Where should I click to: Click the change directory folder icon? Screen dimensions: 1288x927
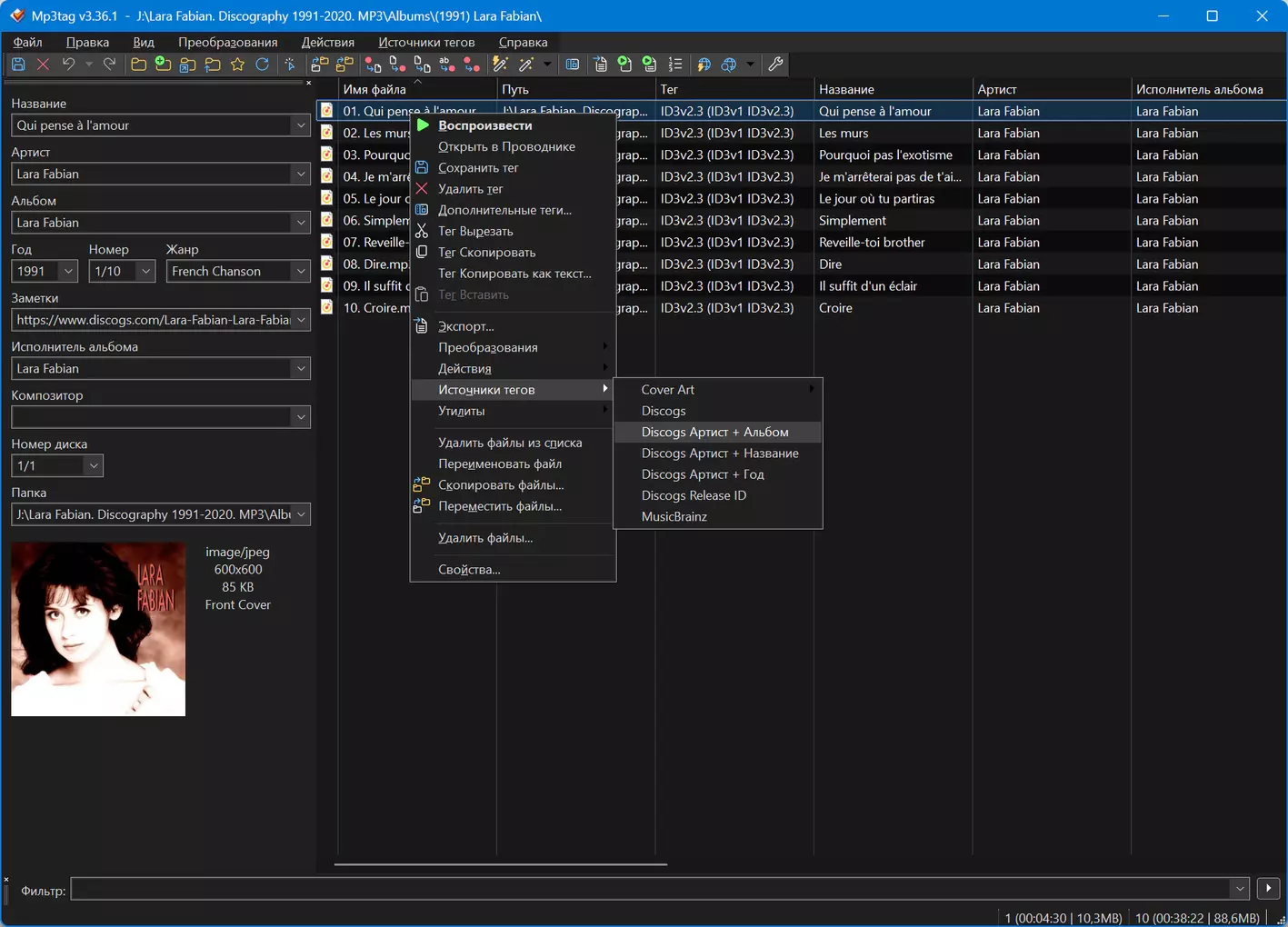coord(138,65)
